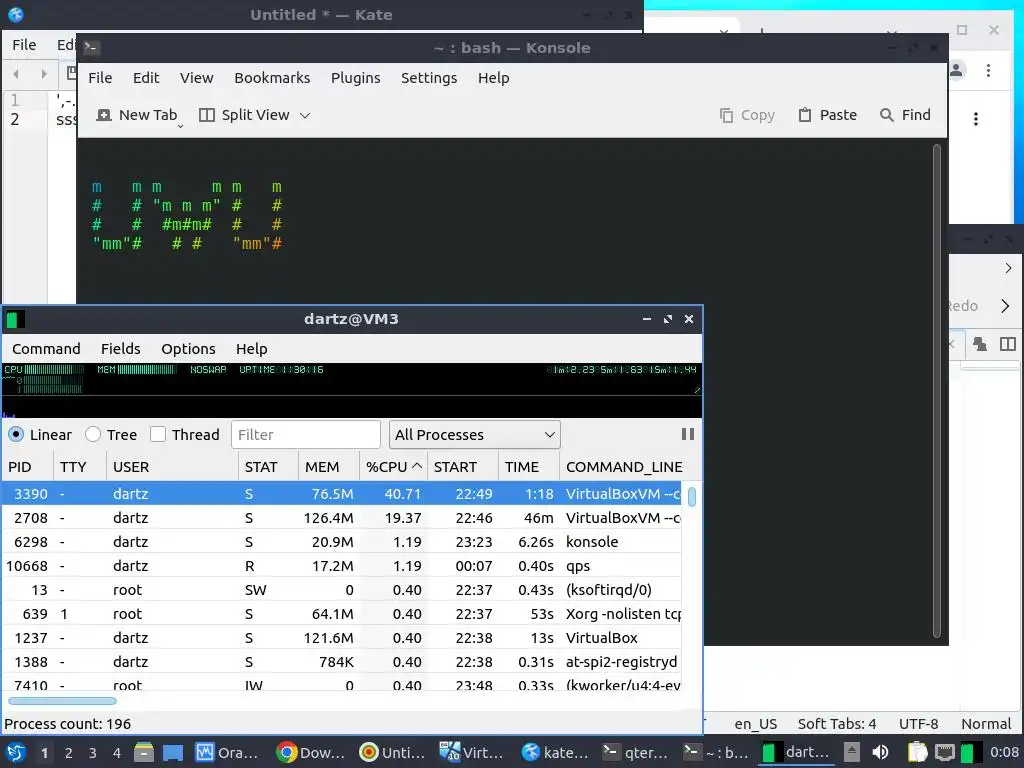
Task: Click the split-view icon in Kate right panel
Action: coord(1008,344)
